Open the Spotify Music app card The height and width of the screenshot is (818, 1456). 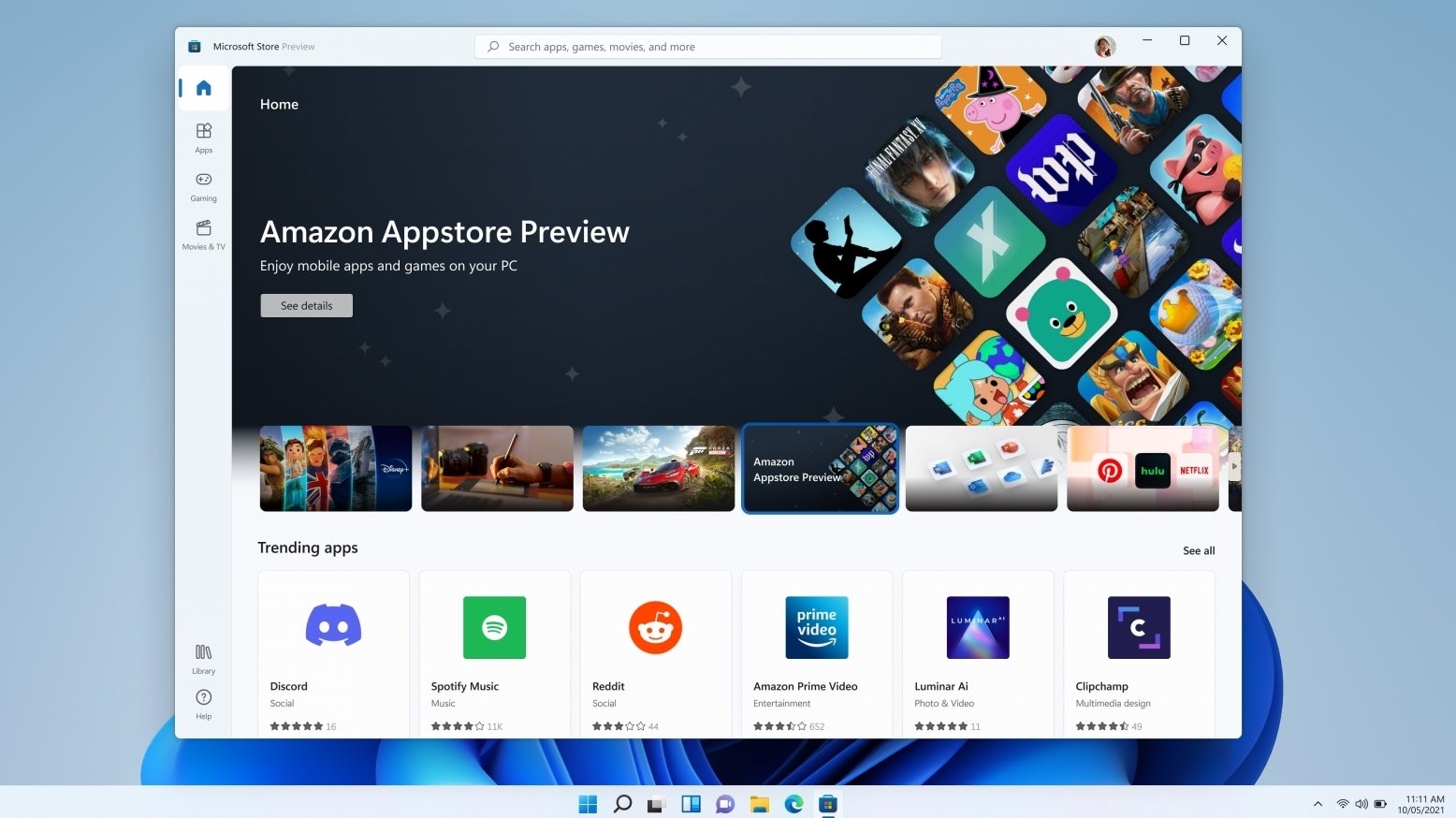tap(494, 654)
